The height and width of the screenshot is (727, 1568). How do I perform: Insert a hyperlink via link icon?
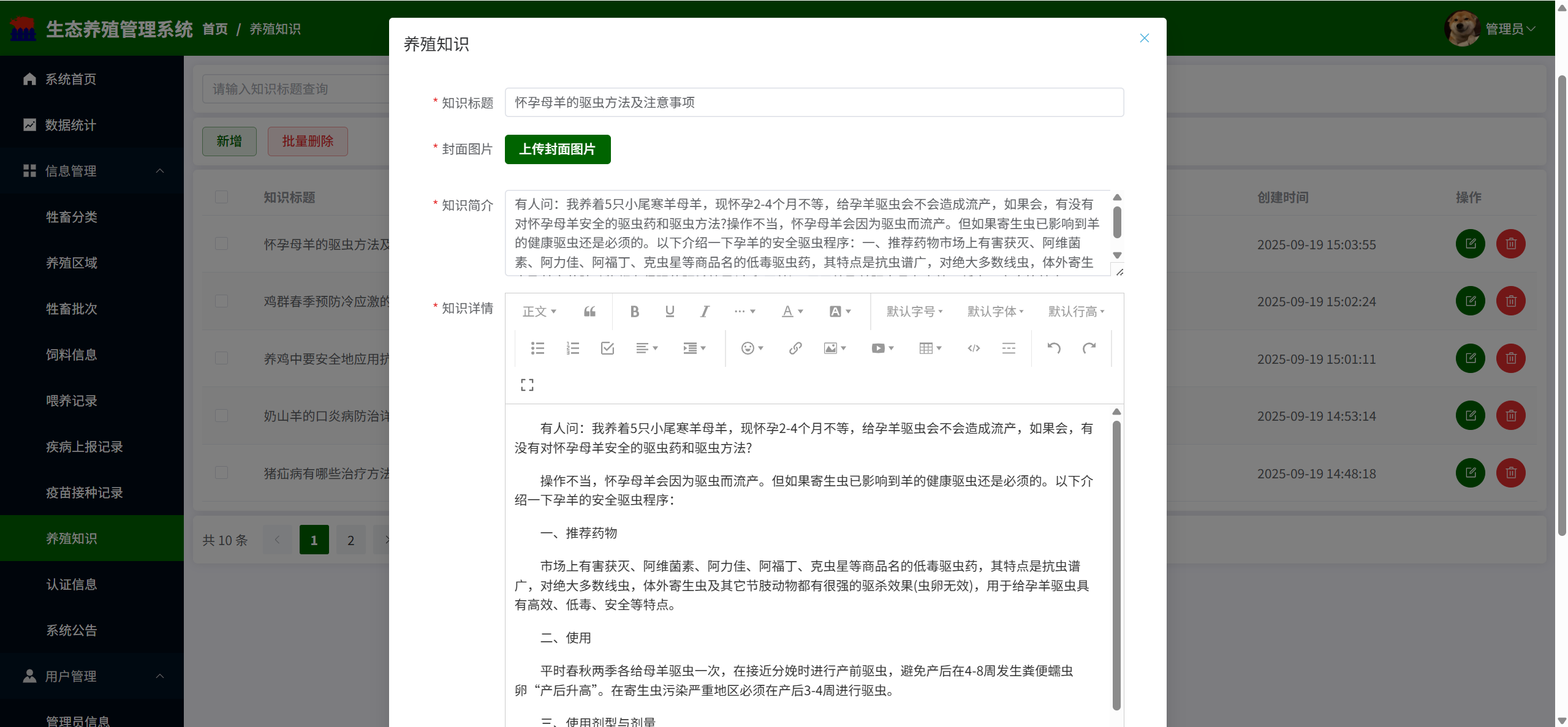pos(795,348)
